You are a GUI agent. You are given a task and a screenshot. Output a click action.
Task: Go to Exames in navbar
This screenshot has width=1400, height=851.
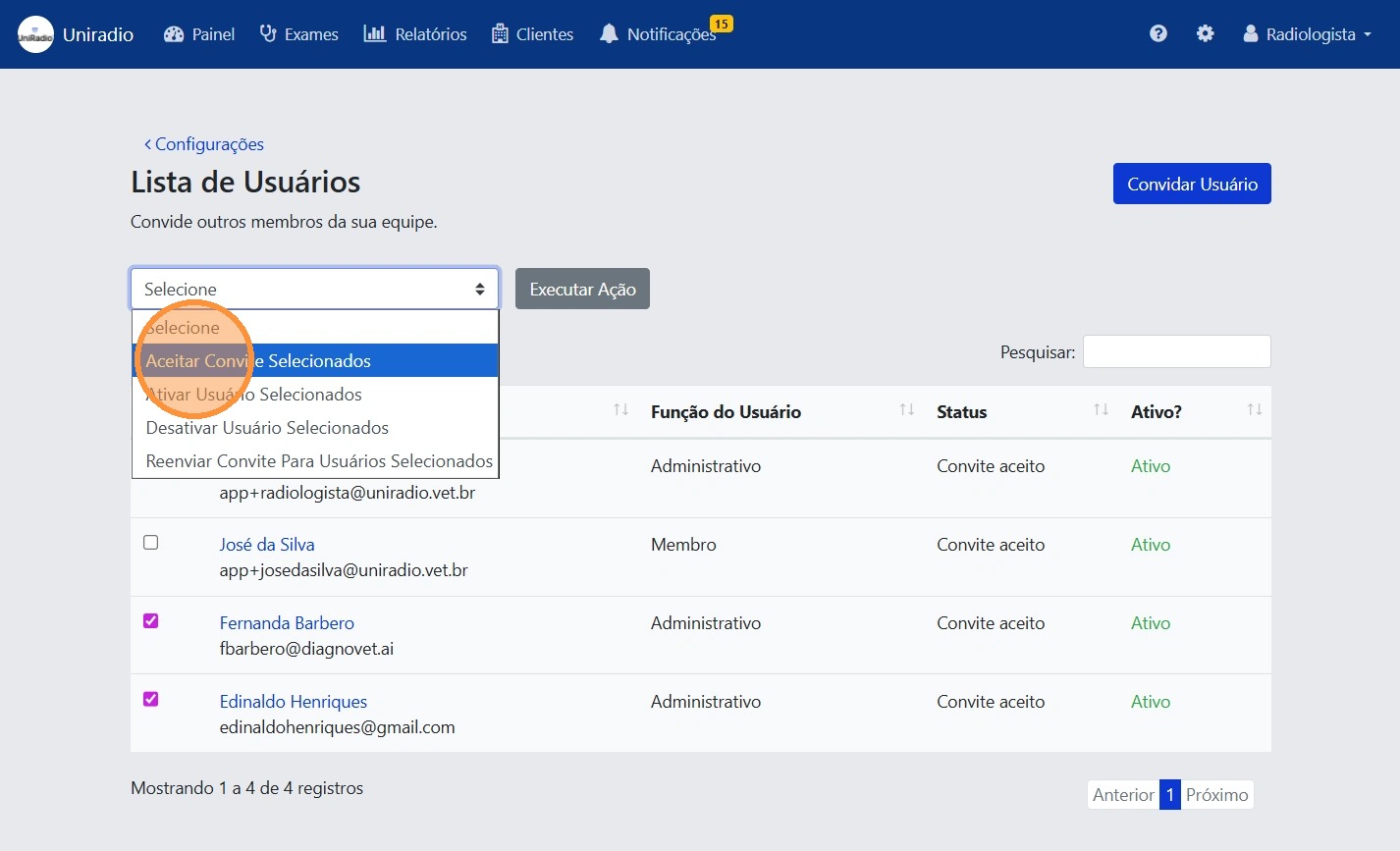(298, 34)
